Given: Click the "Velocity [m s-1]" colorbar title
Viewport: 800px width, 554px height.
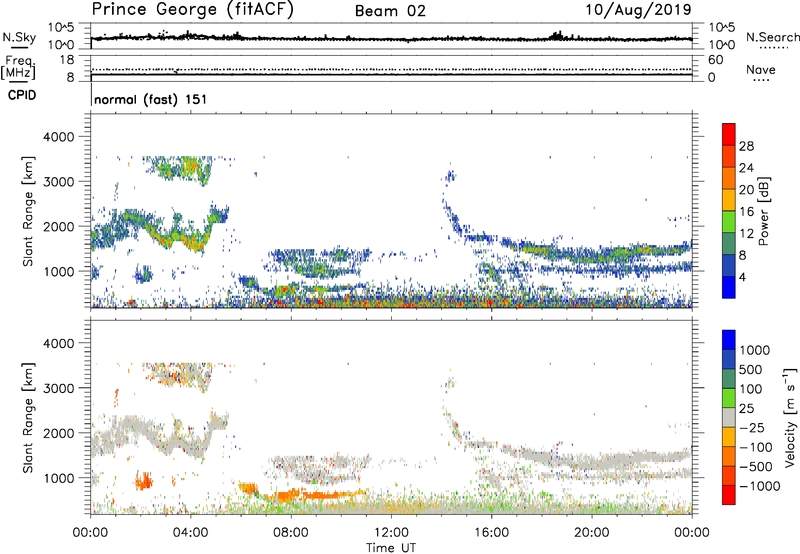Looking at the screenshot, I should pos(790,417).
